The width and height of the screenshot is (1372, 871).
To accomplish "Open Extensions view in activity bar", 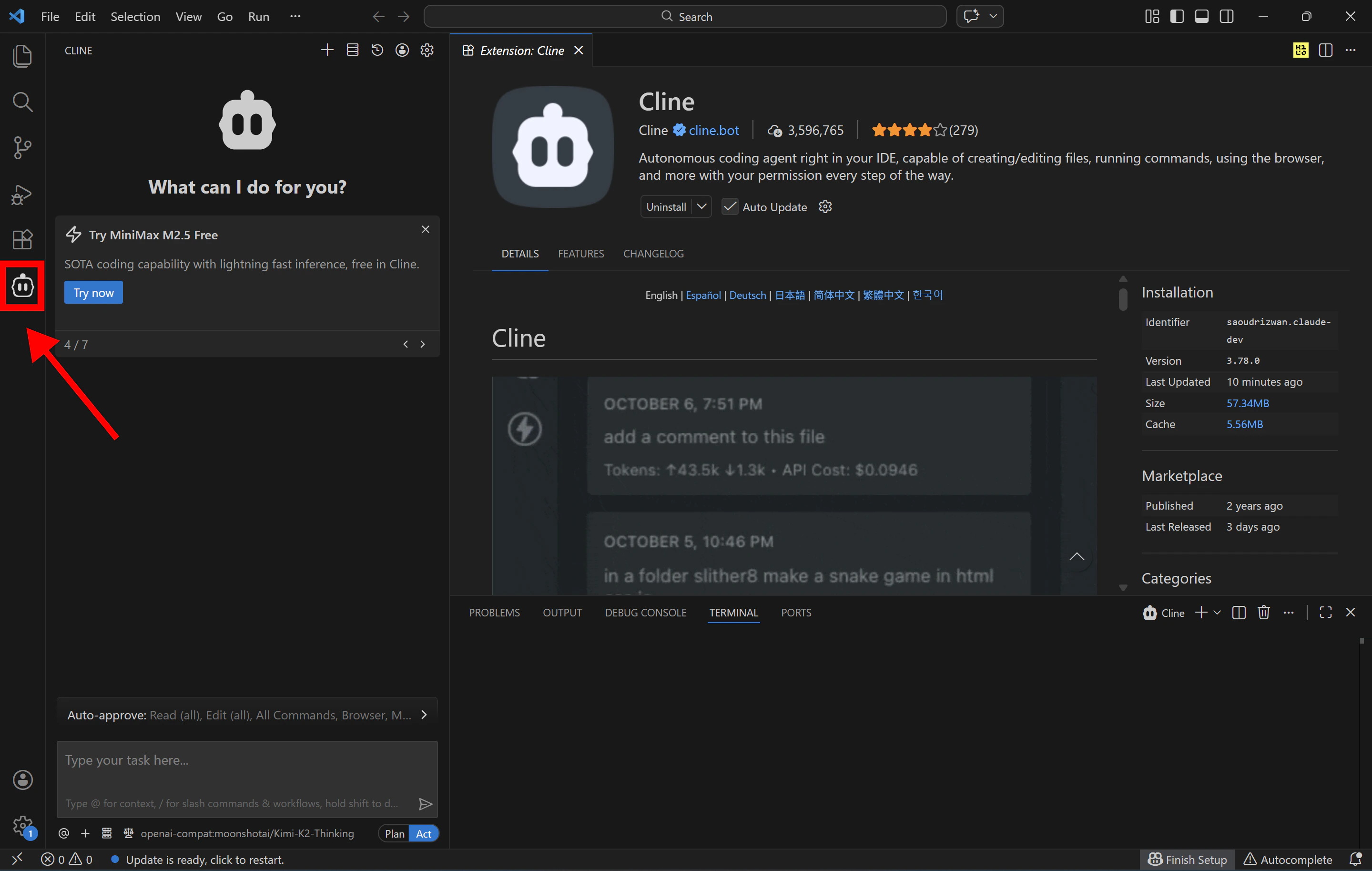I will tap(22, 239).
